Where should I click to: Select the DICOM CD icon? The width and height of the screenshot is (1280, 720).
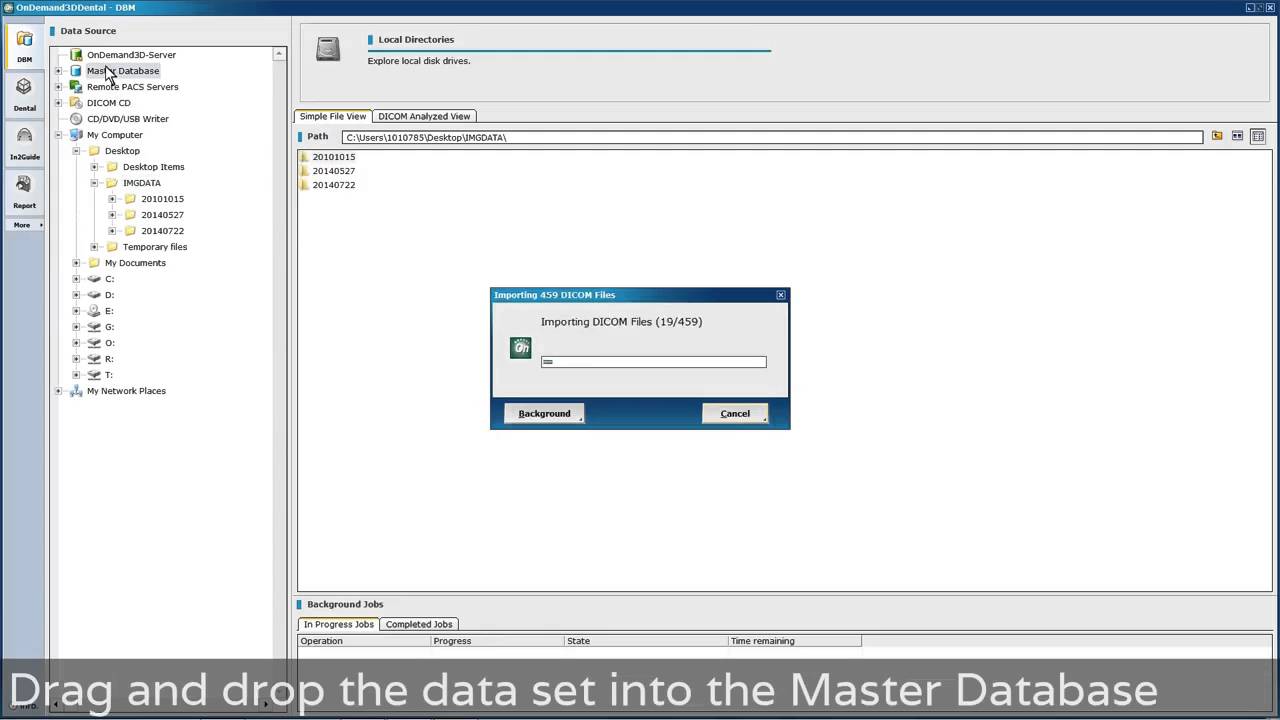click(76, 103)
